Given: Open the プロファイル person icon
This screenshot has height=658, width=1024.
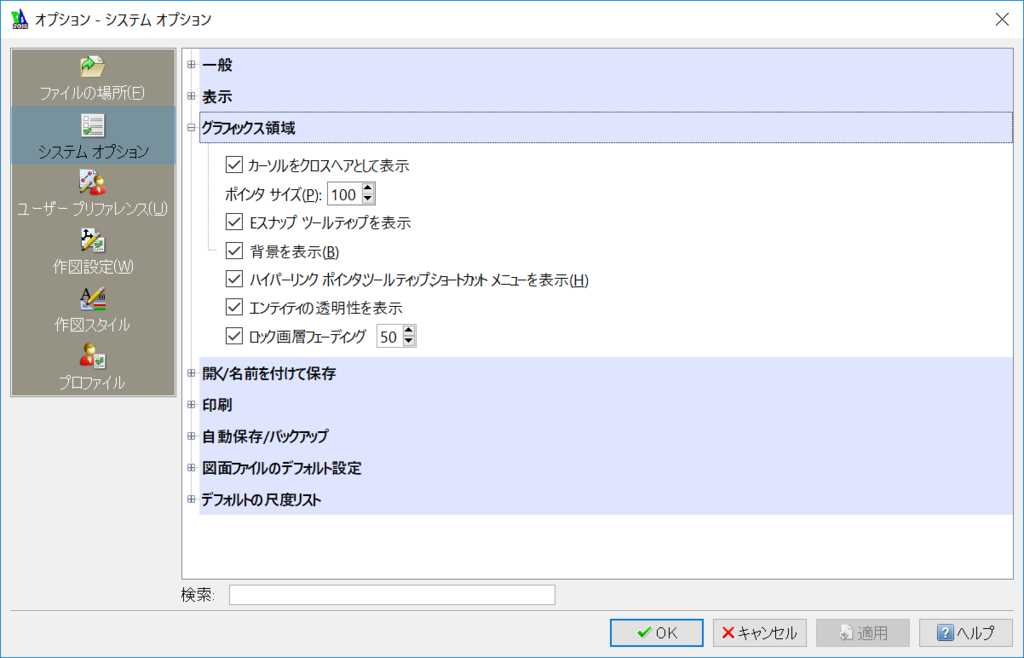Looking at the screenshot, I should click(93, 356).
